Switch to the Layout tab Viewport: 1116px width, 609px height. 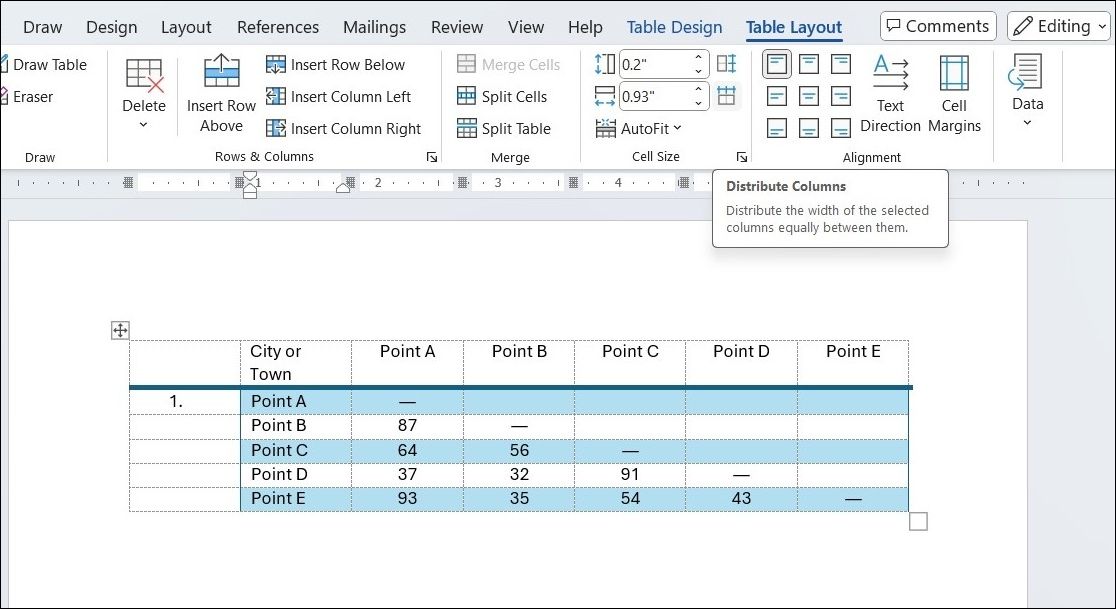tap(186, 27)
